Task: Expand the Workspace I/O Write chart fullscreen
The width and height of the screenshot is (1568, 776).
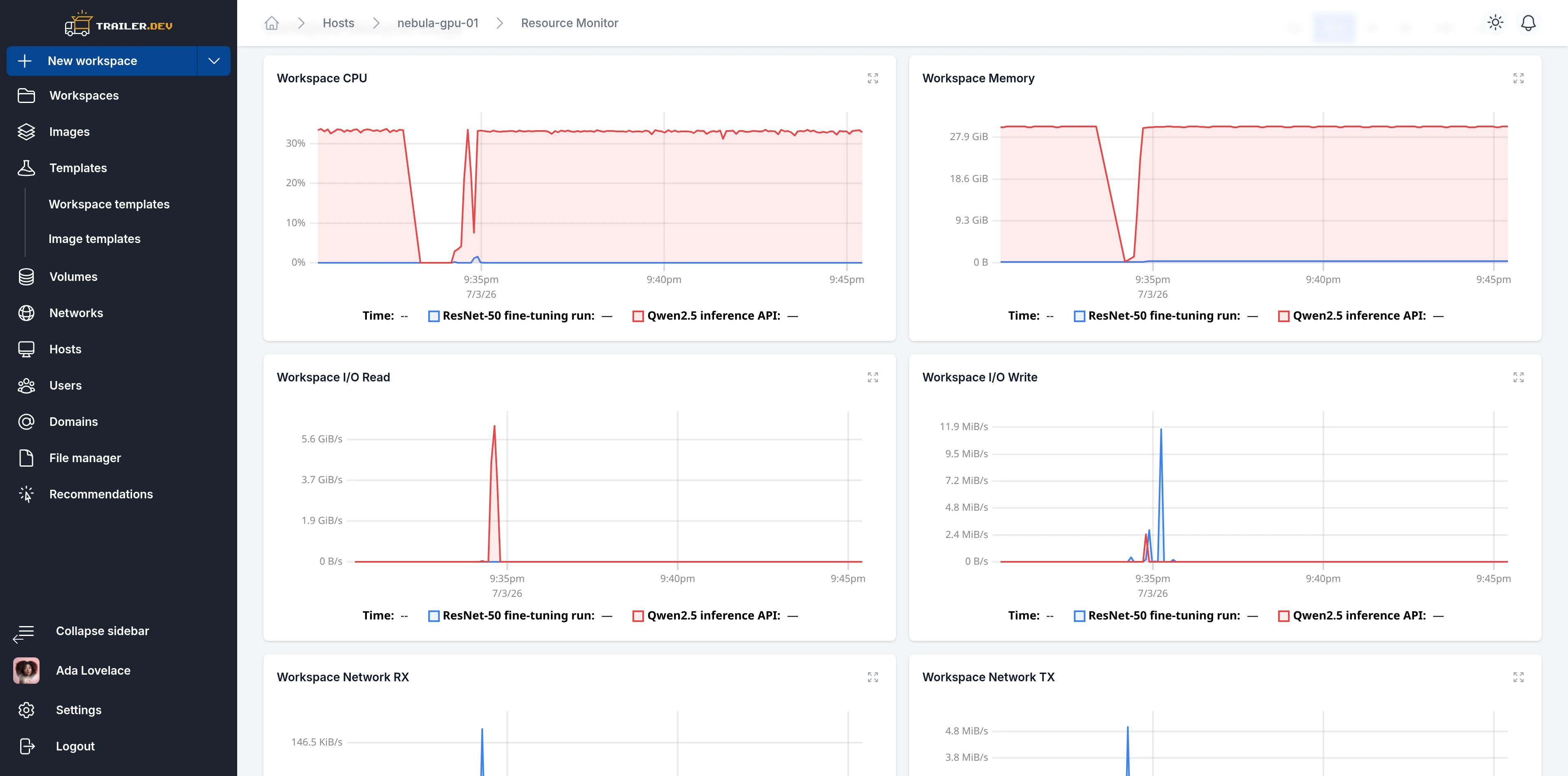Action: coord(1518,378)
